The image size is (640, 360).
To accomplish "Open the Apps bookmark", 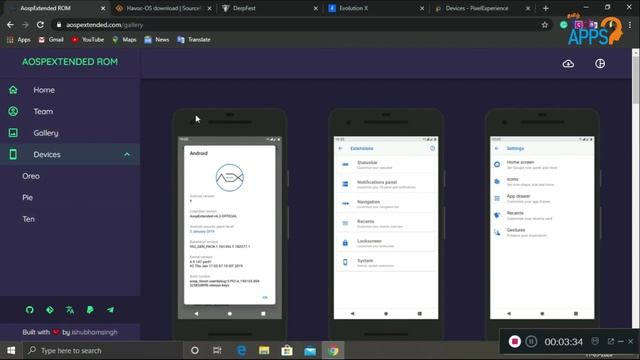I will click(18, 40).
